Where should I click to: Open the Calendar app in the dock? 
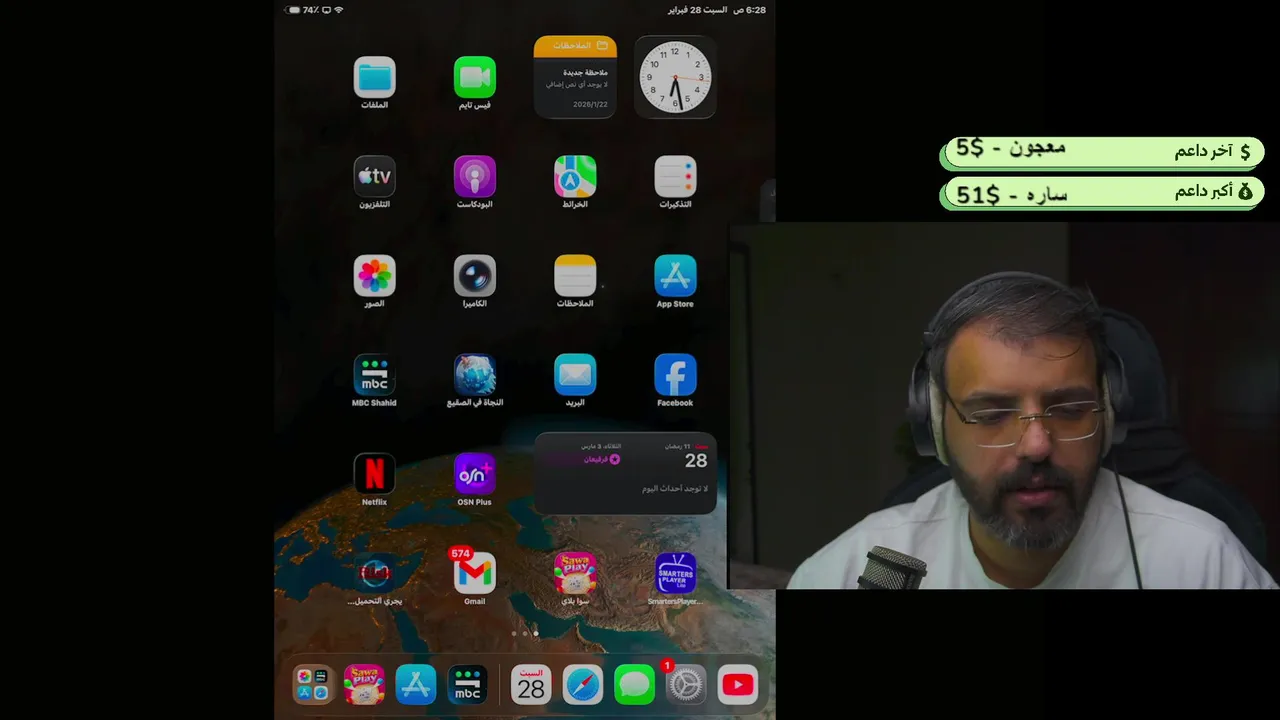point(531,685)
